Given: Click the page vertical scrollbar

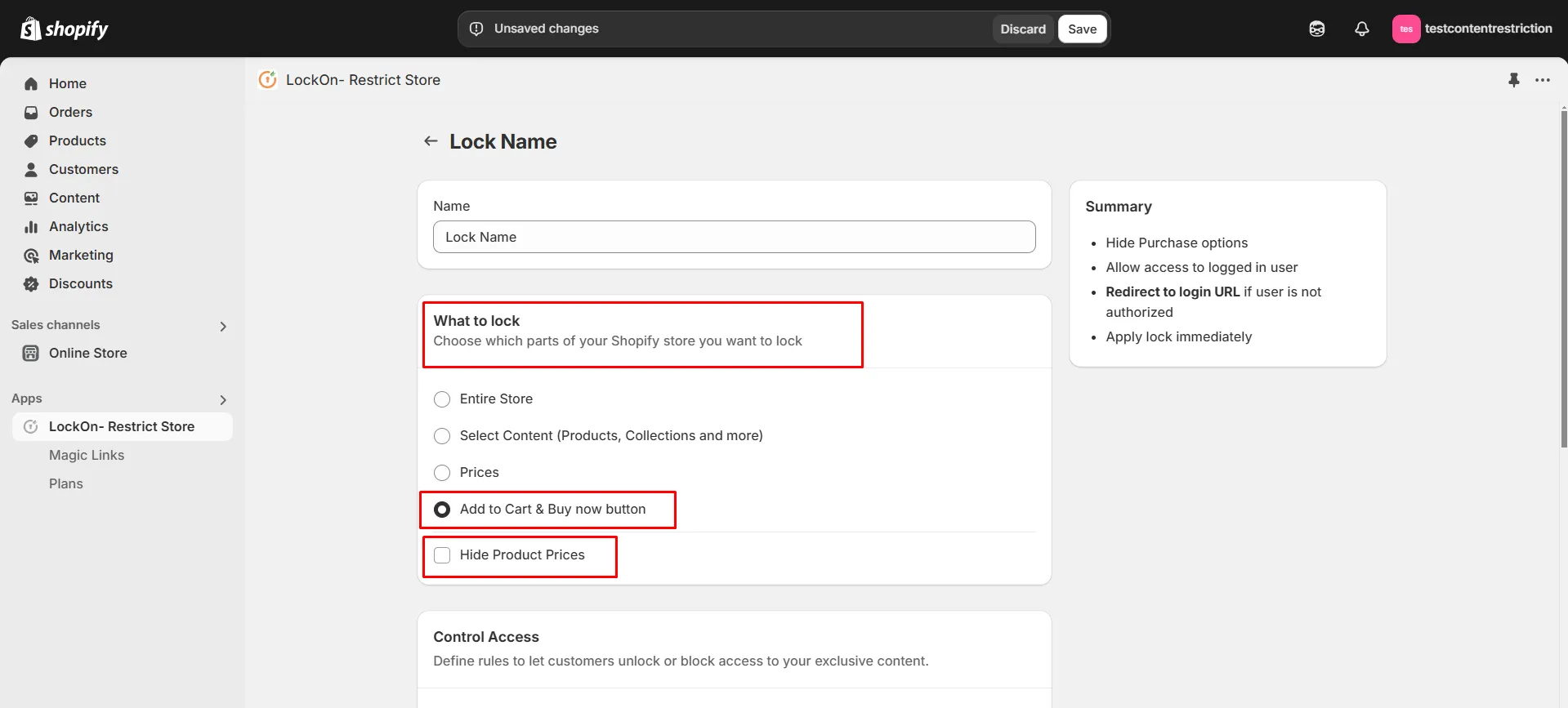Looking at the screenshot, I should [x=1564, y=278].
